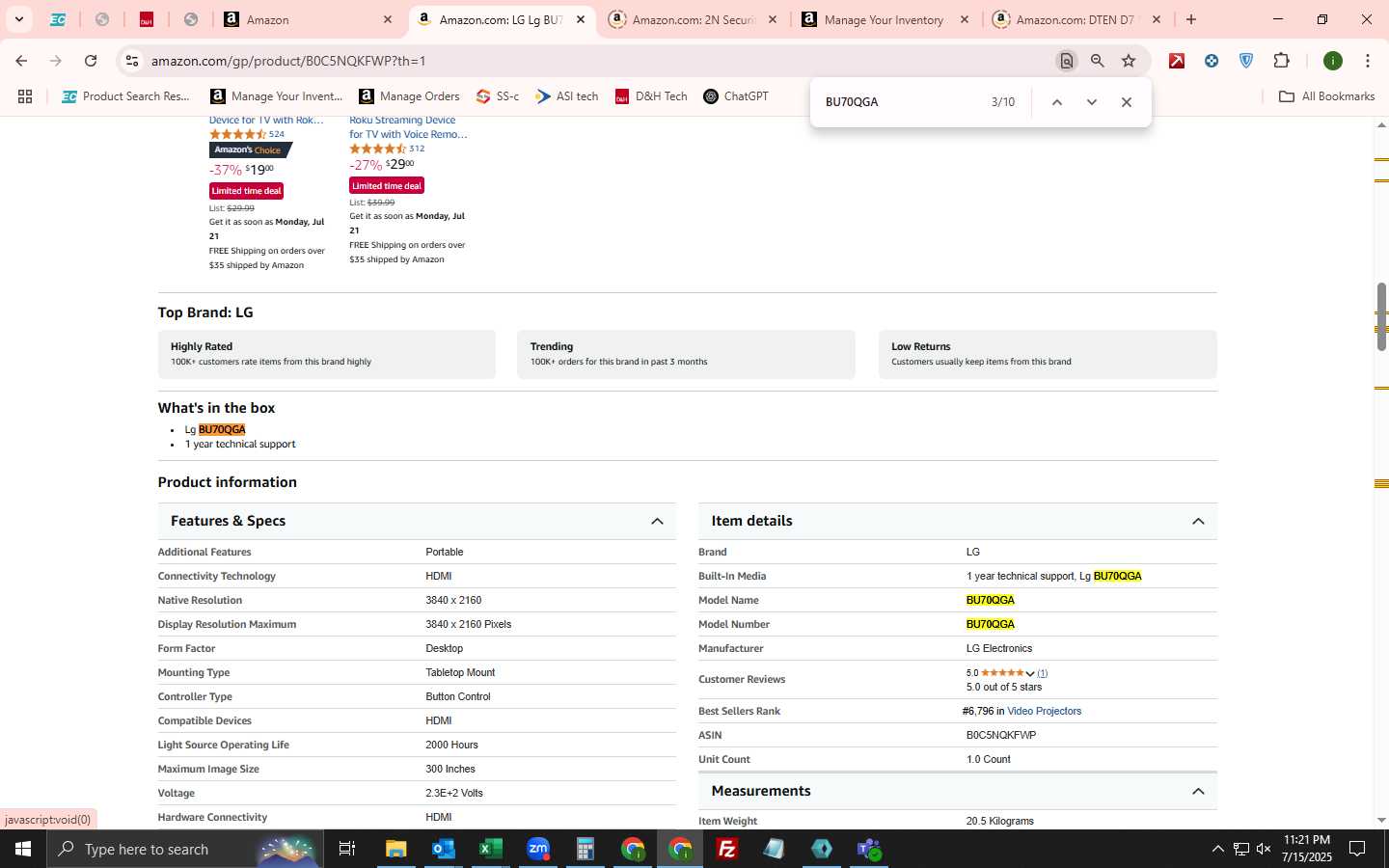Viewport: 1389px width, 868px height.
Task: Open Manage Orders bookmark
Action: pyautogui.click(x=409, y=96)
